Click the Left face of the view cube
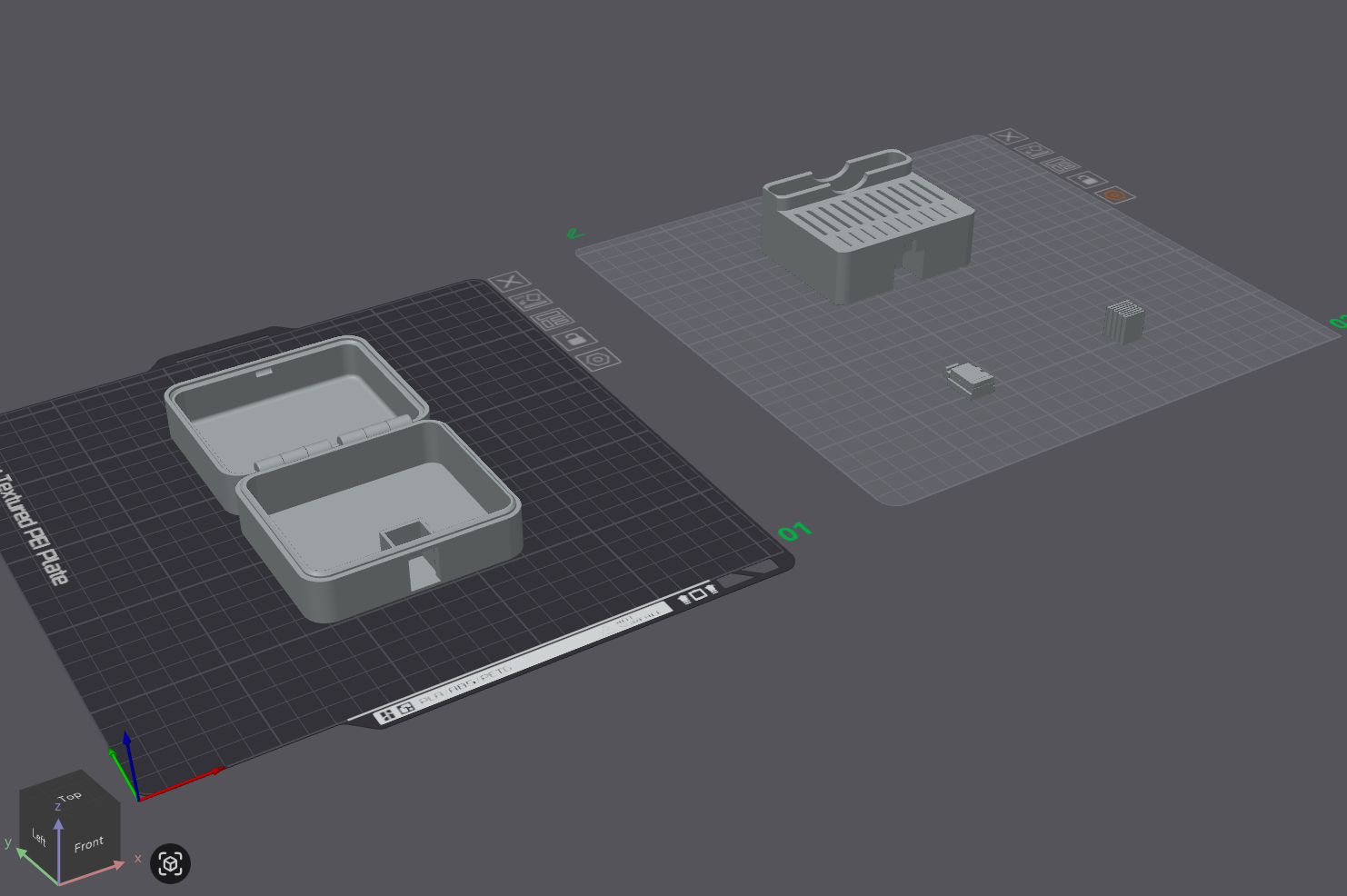 tap(39, 837)
